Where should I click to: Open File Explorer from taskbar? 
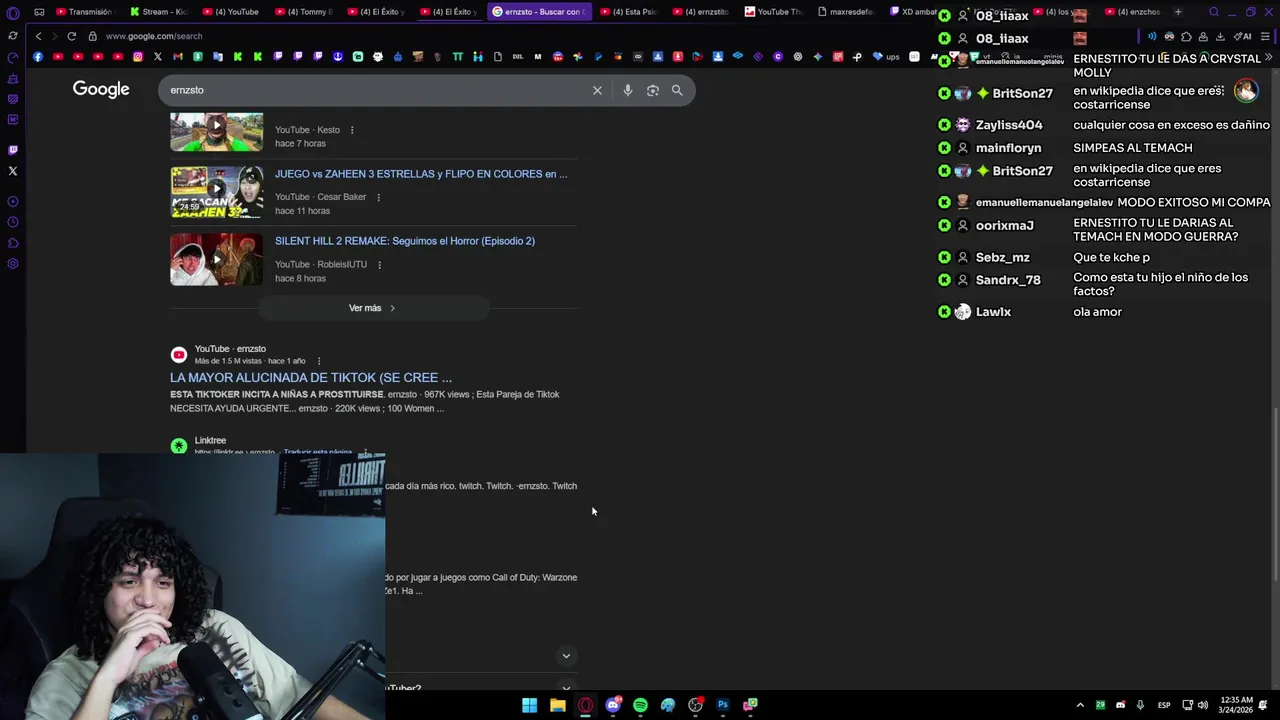557,705
